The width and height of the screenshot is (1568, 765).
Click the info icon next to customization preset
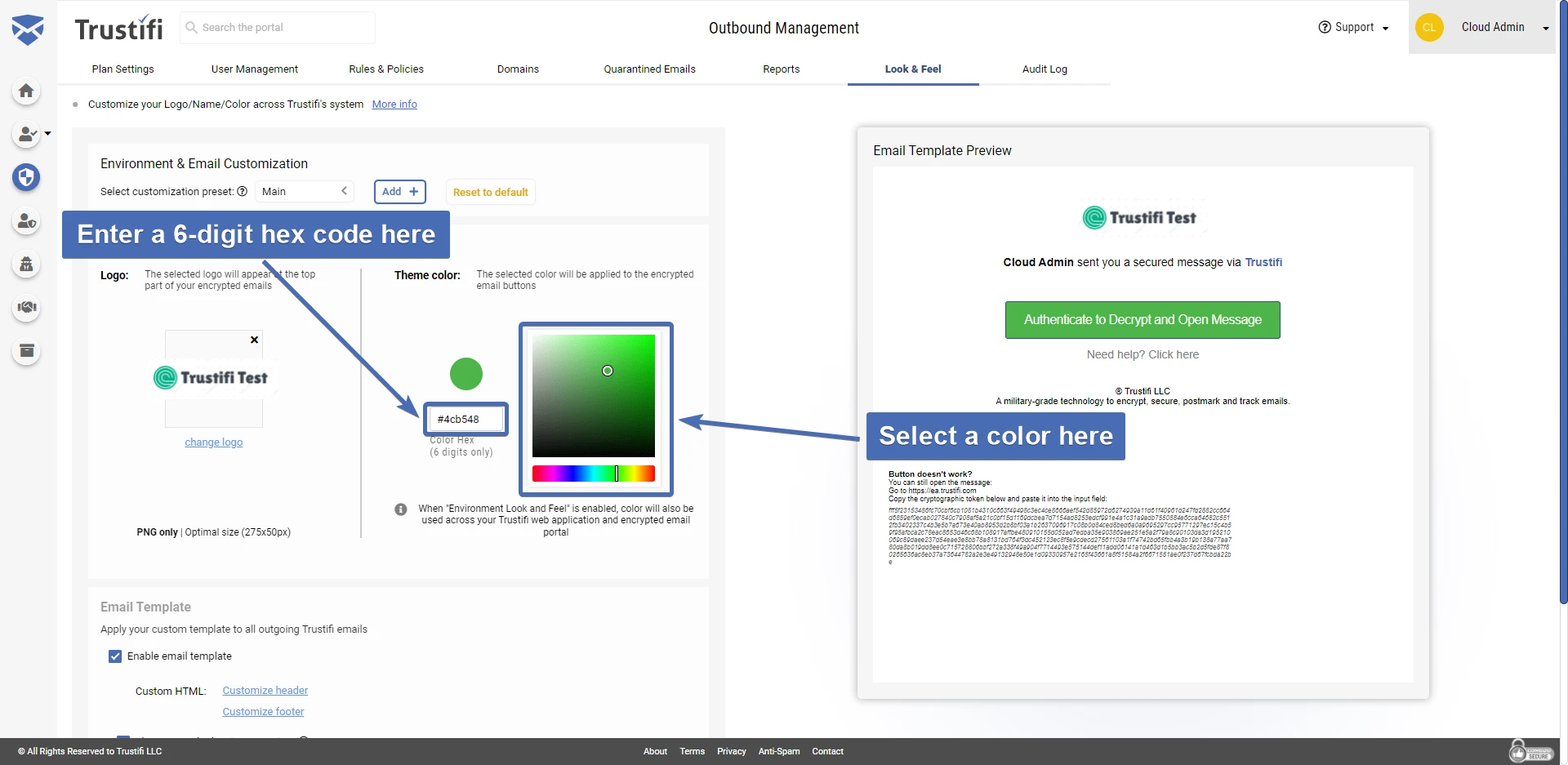point(243,191)
